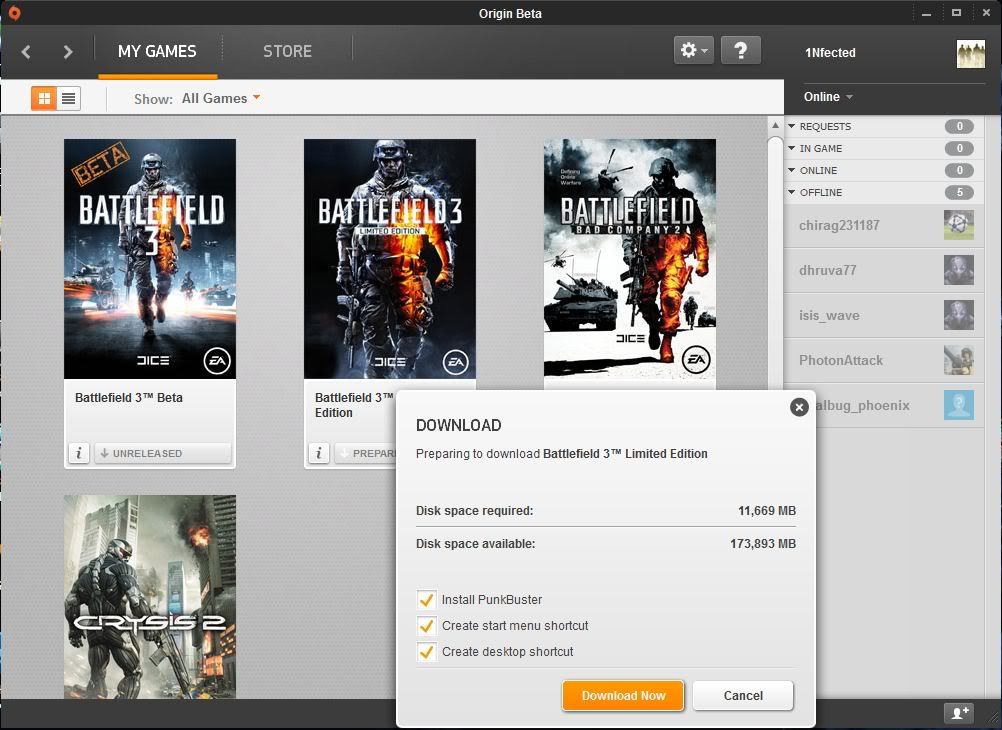Show info for Battlefield 3 Limited Edition
Image resolution: width=1002 pixels, height=730 pixels.
[319, 453]
